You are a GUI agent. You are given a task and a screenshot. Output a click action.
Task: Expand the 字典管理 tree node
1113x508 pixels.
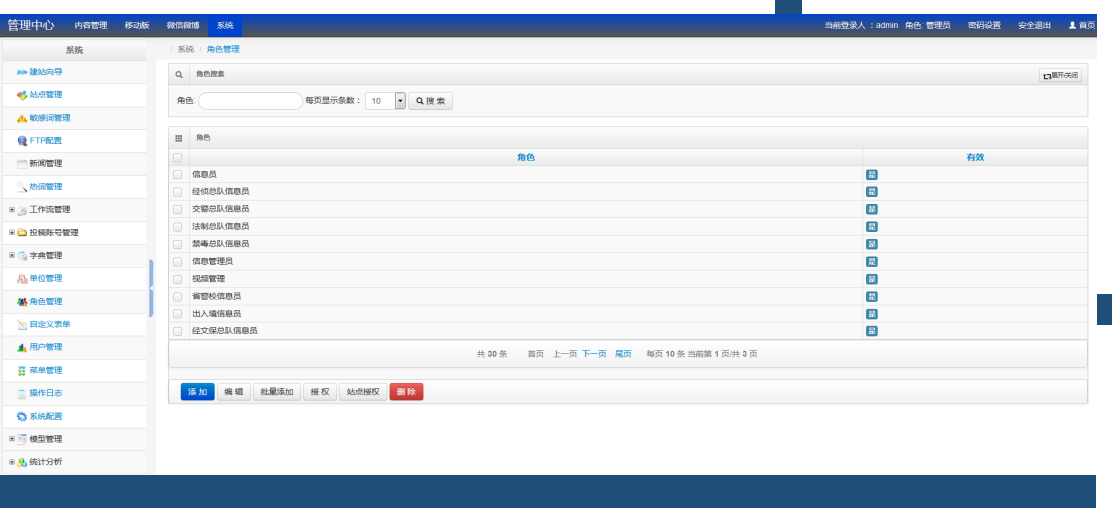tap(12, 256)
